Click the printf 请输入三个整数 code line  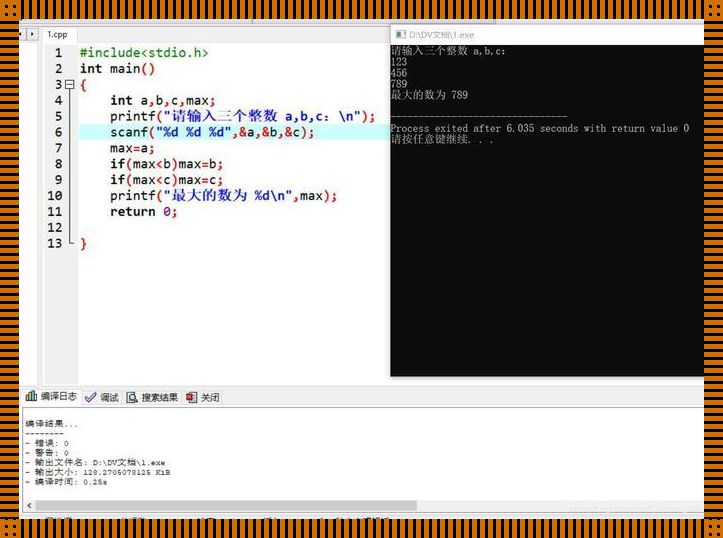click(243, 116)
